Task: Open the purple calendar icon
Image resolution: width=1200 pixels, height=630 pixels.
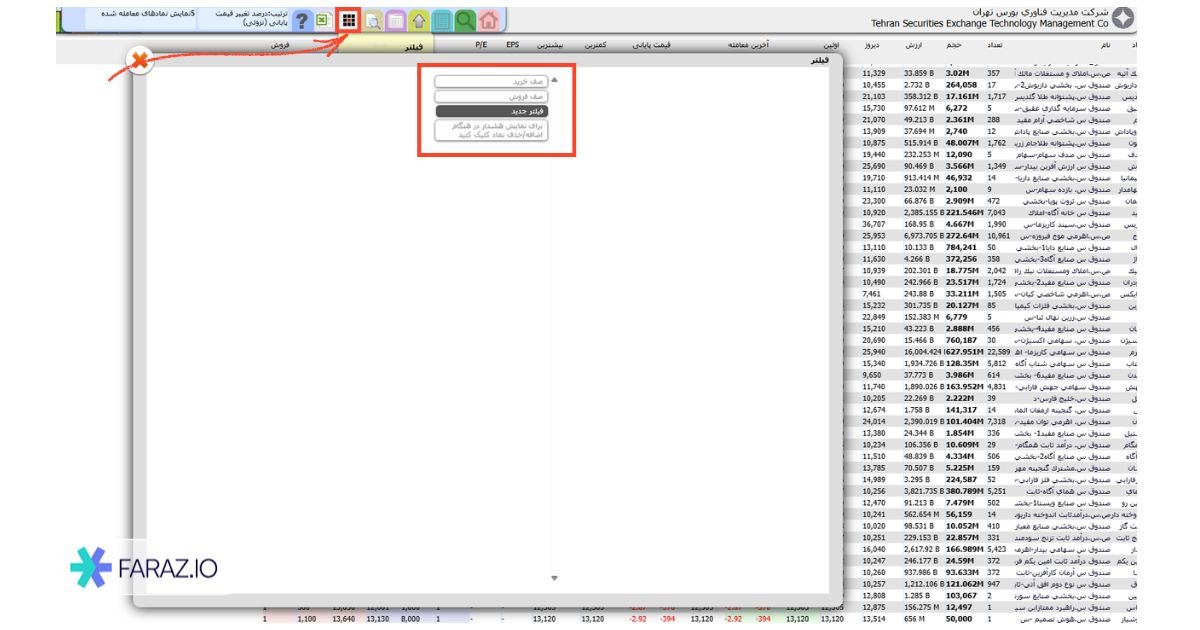Action: coord(395,19)
